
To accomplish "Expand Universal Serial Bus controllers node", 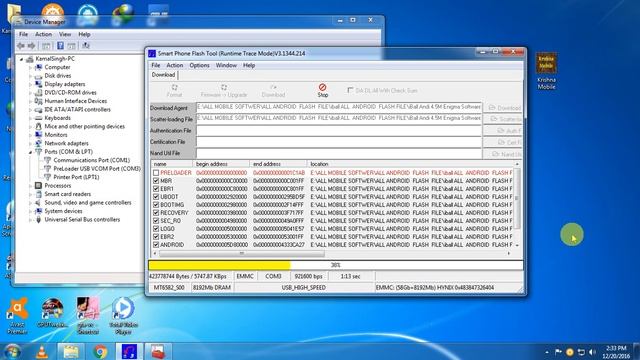I will click(30, 220).
